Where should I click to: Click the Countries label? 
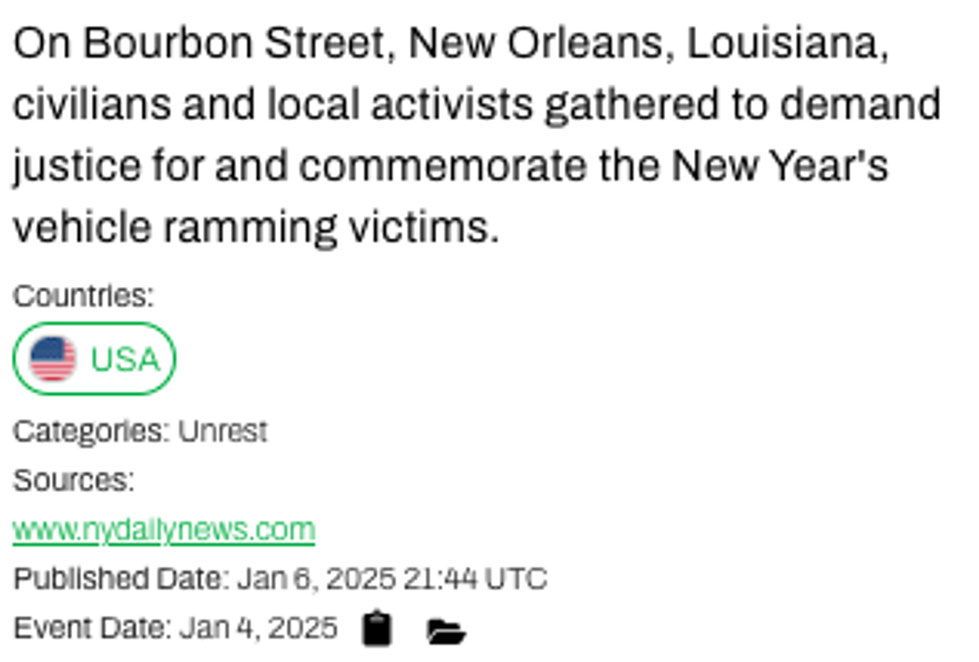(83, 296)
